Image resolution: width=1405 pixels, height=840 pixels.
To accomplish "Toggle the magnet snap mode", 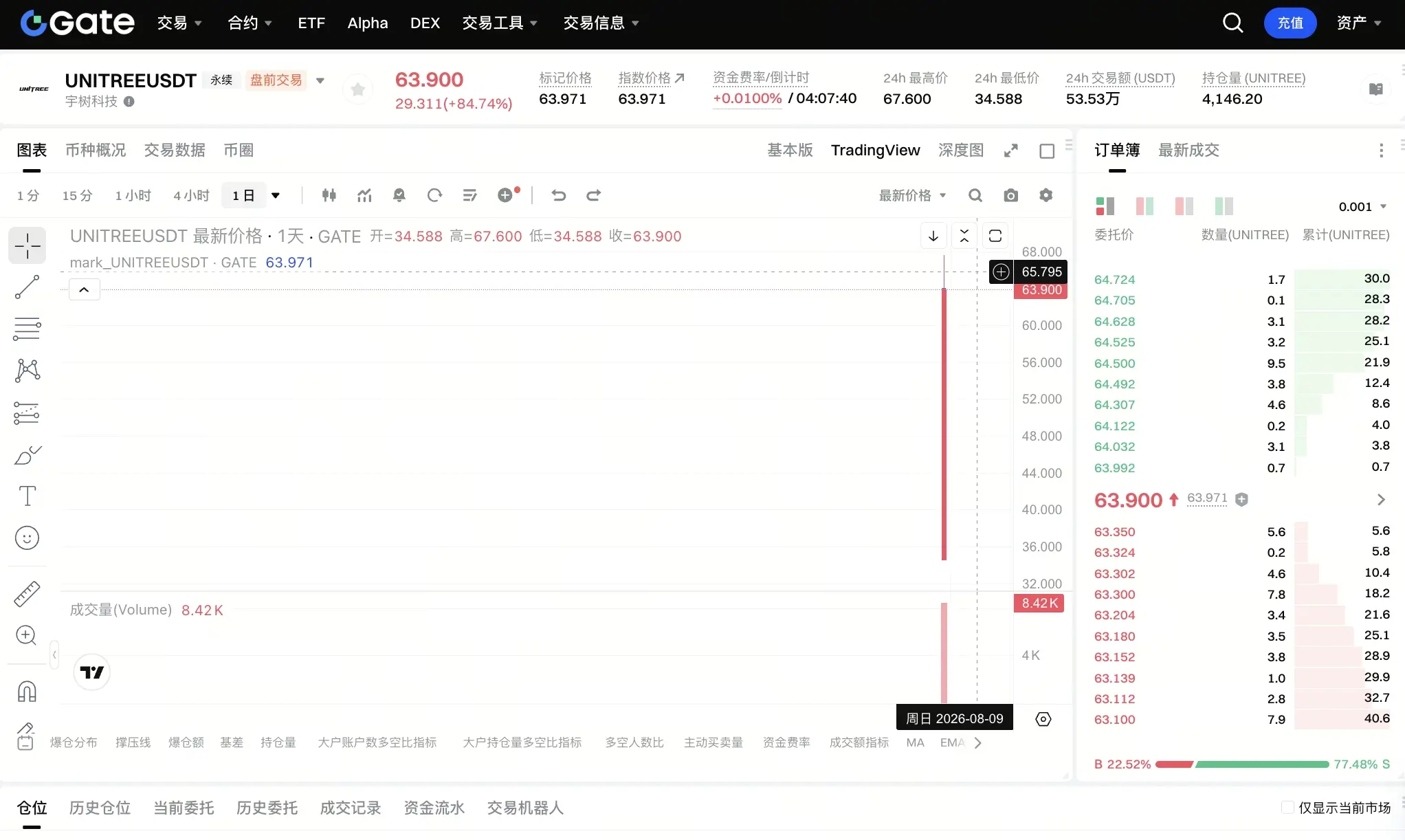I will 27,692.
